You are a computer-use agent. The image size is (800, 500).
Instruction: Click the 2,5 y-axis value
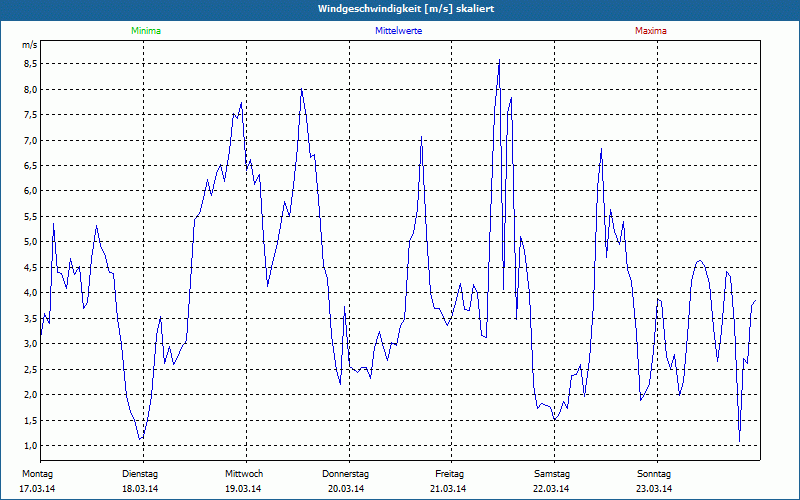tap(31, 369)
